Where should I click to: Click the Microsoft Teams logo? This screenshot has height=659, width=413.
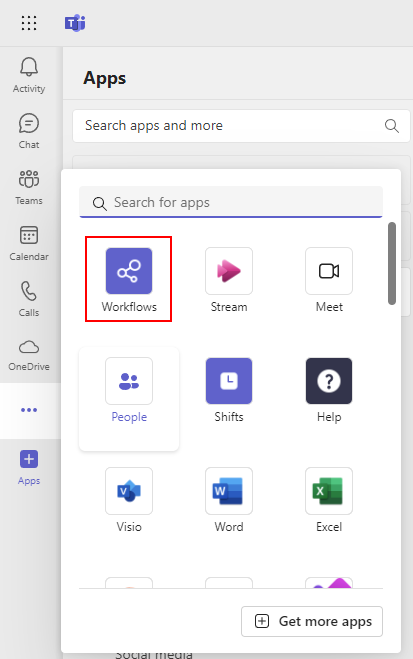click(x=75, y=23)
